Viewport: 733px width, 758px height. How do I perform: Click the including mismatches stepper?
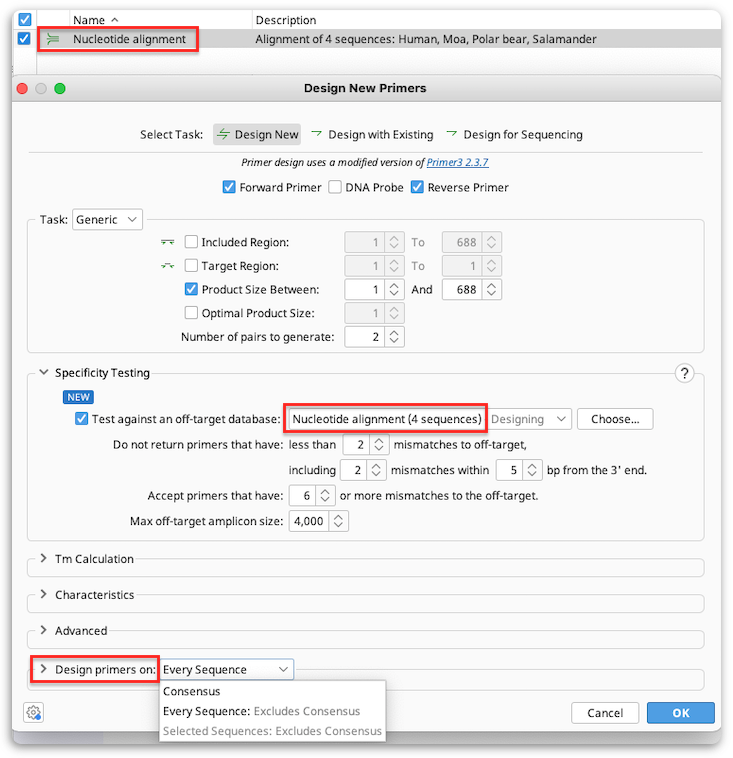point(376,470)
